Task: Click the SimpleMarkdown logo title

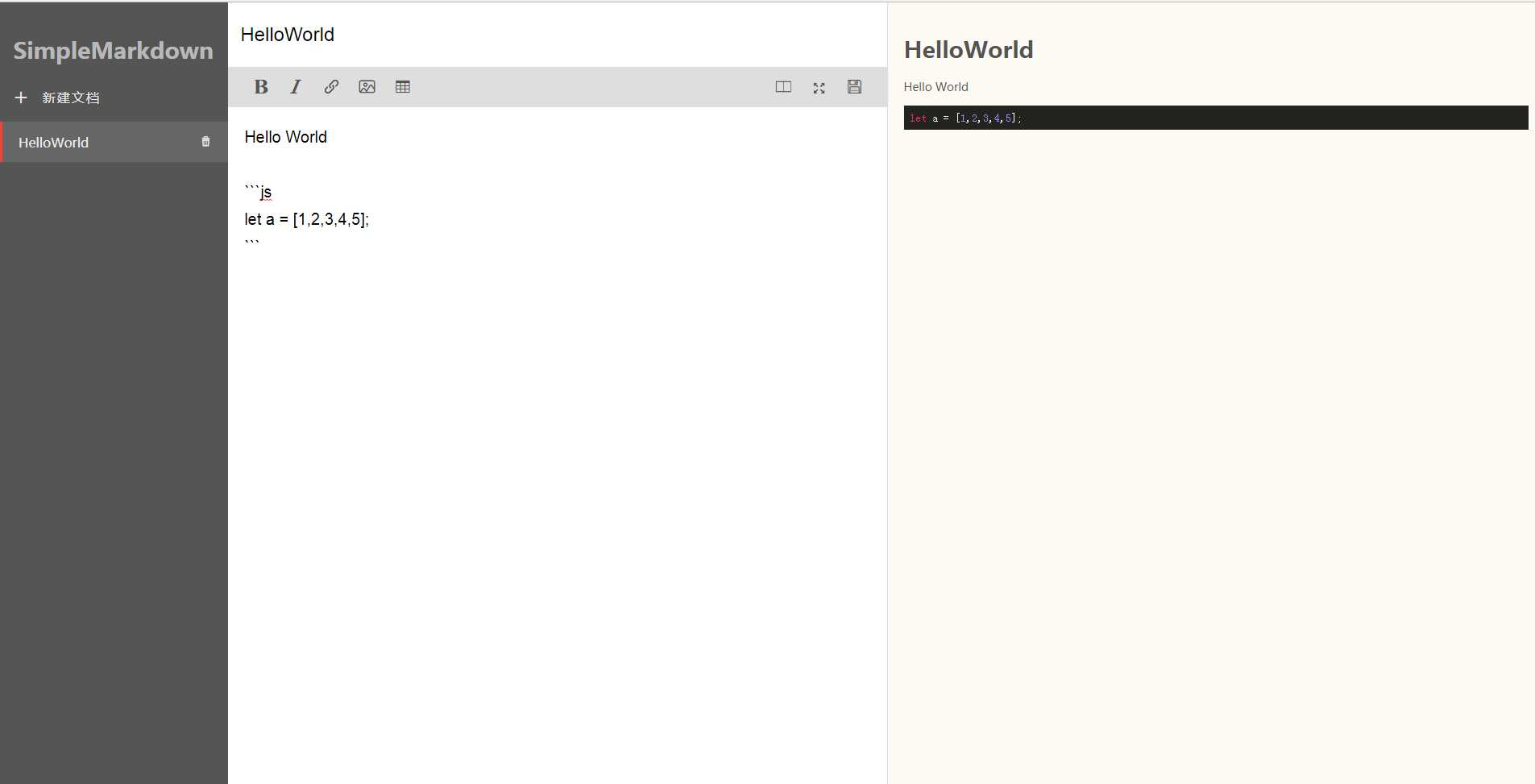Action: 113,51
